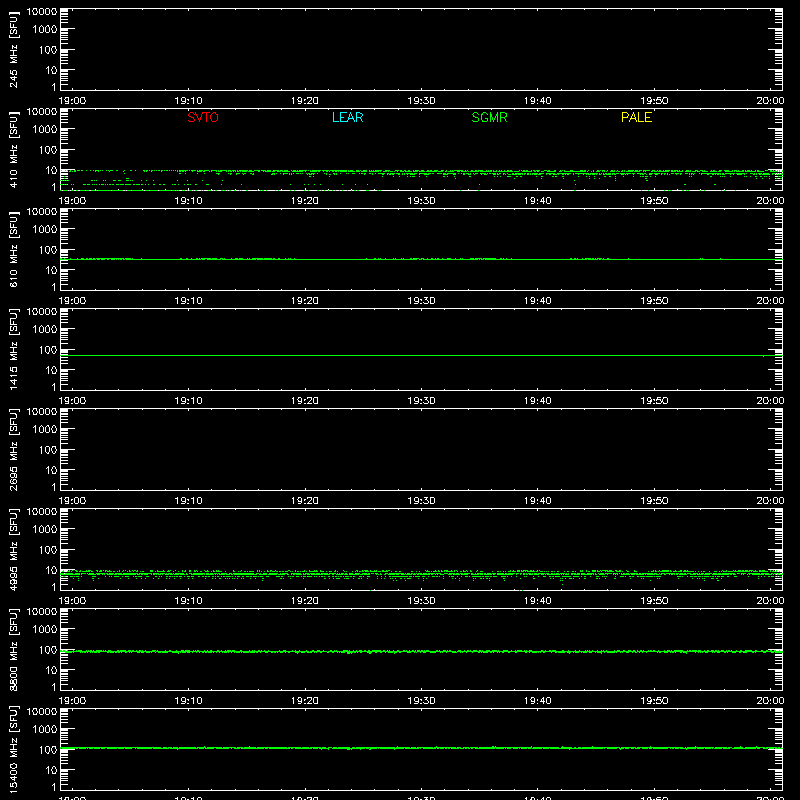The width and height of the screenshot is (800, 800).
Task: Select the 410 MHz [SFU] axis title
Action: click(13, 149)
